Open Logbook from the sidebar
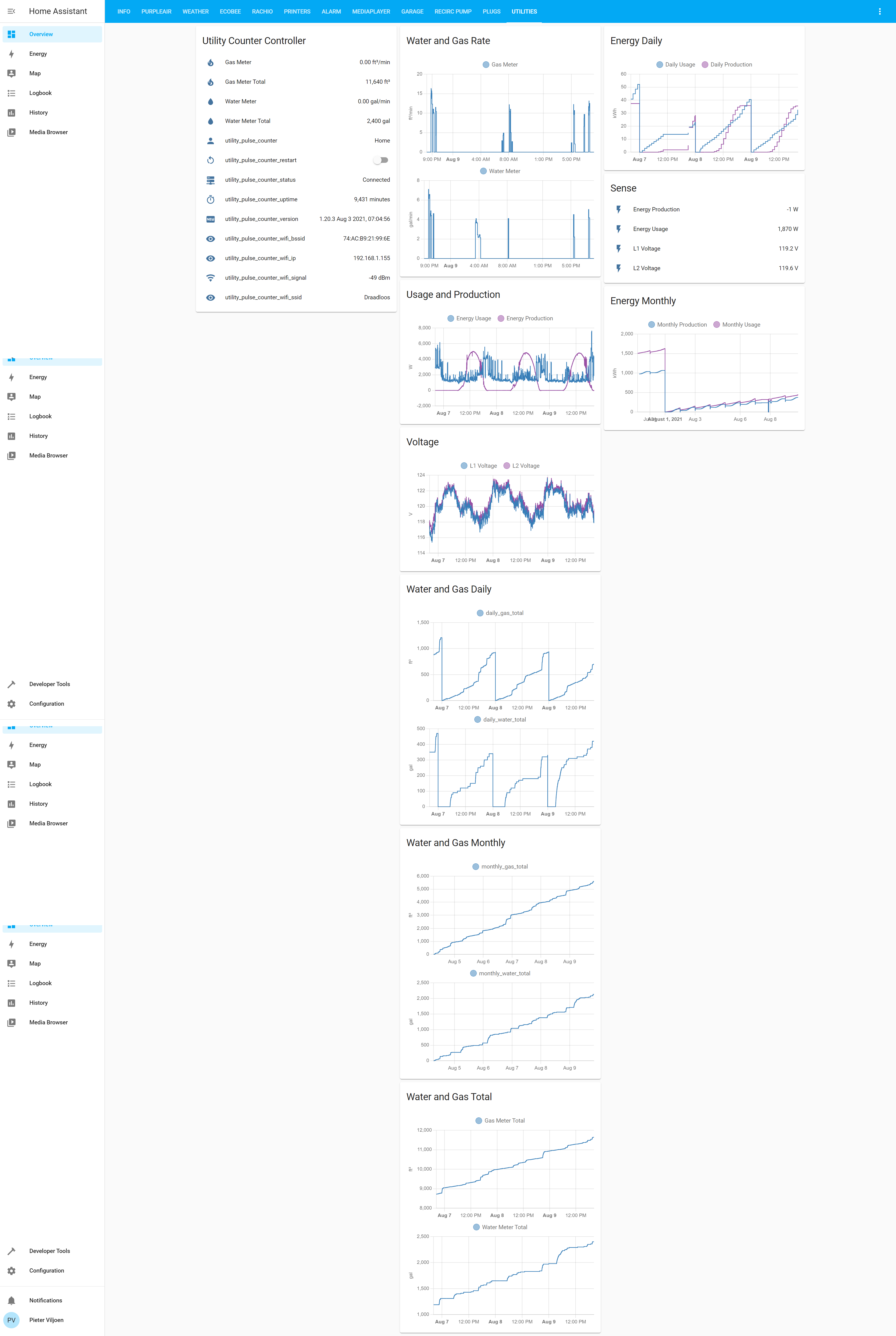This screenshot has height=1336, width=896. [40, 93]
